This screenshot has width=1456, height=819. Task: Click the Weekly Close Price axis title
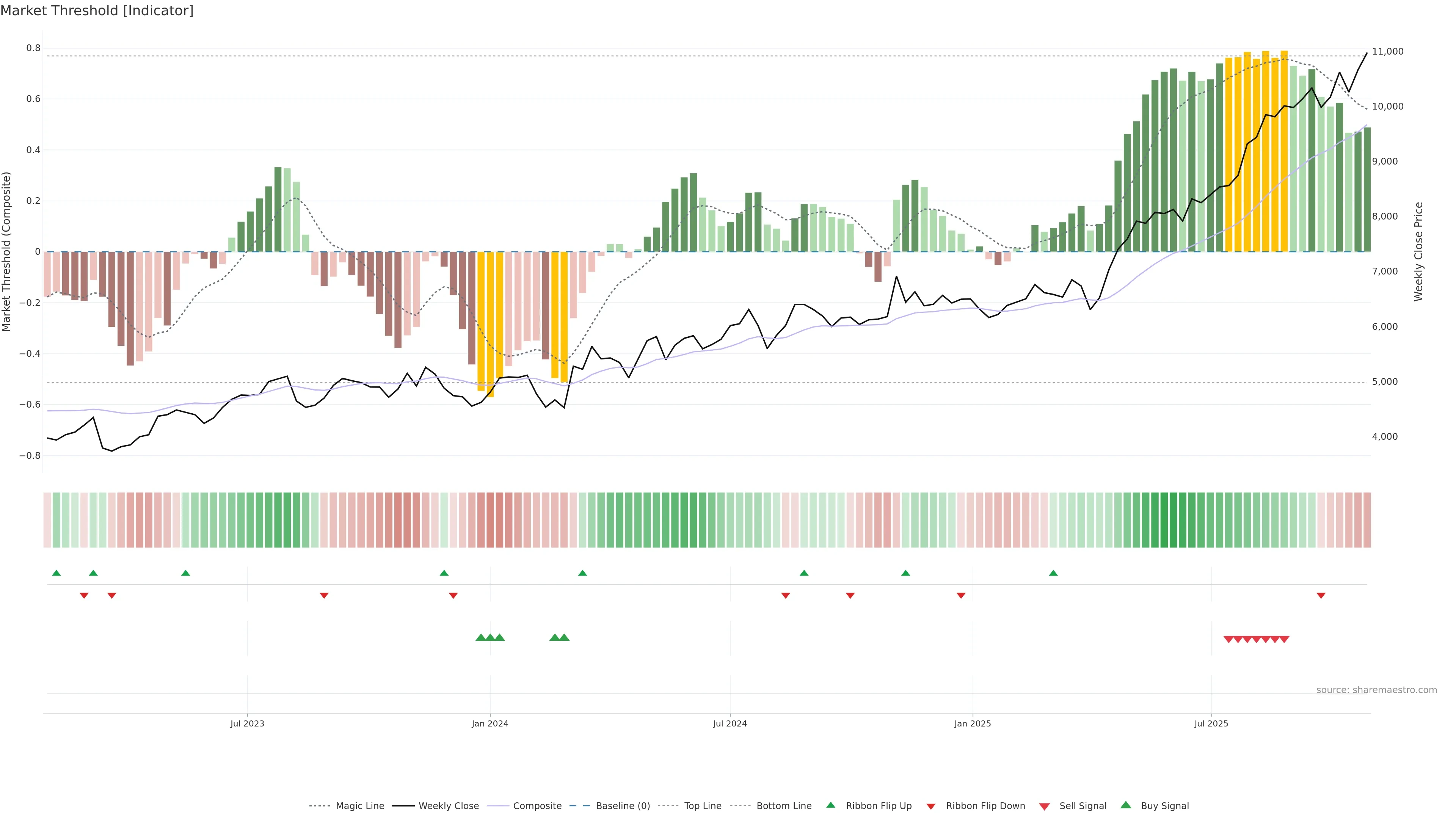(x=1418, y=251)
